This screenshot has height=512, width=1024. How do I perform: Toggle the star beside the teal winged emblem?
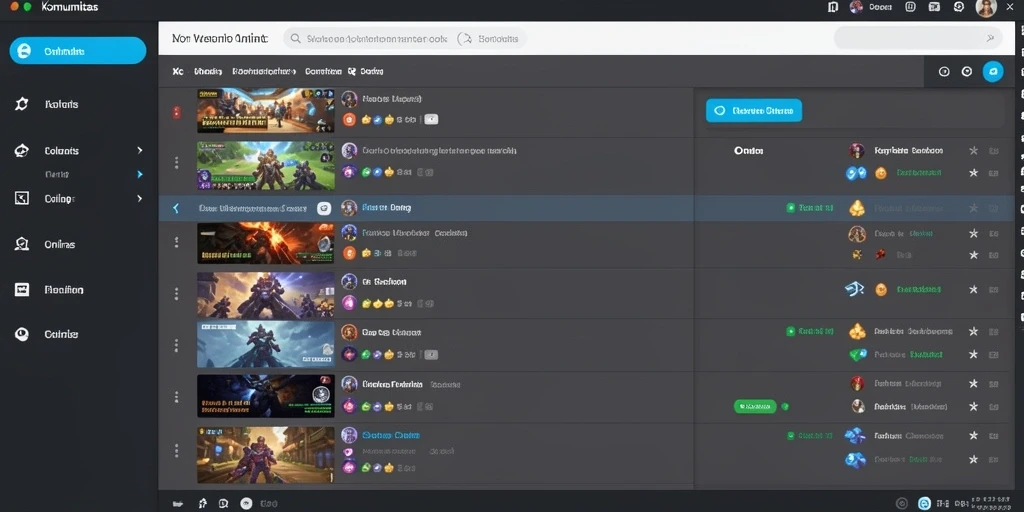[974, 289]
